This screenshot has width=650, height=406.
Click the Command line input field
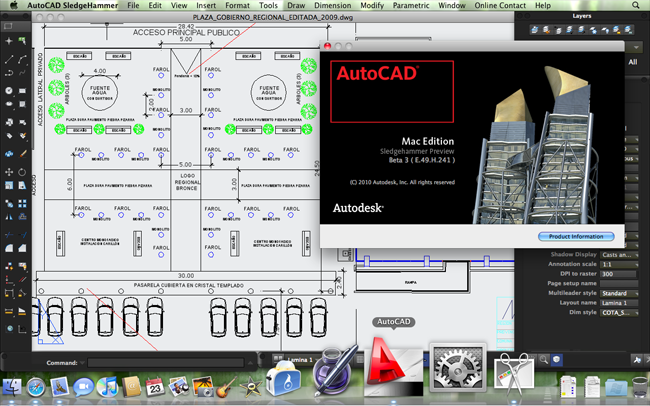(x=166, y=363)
